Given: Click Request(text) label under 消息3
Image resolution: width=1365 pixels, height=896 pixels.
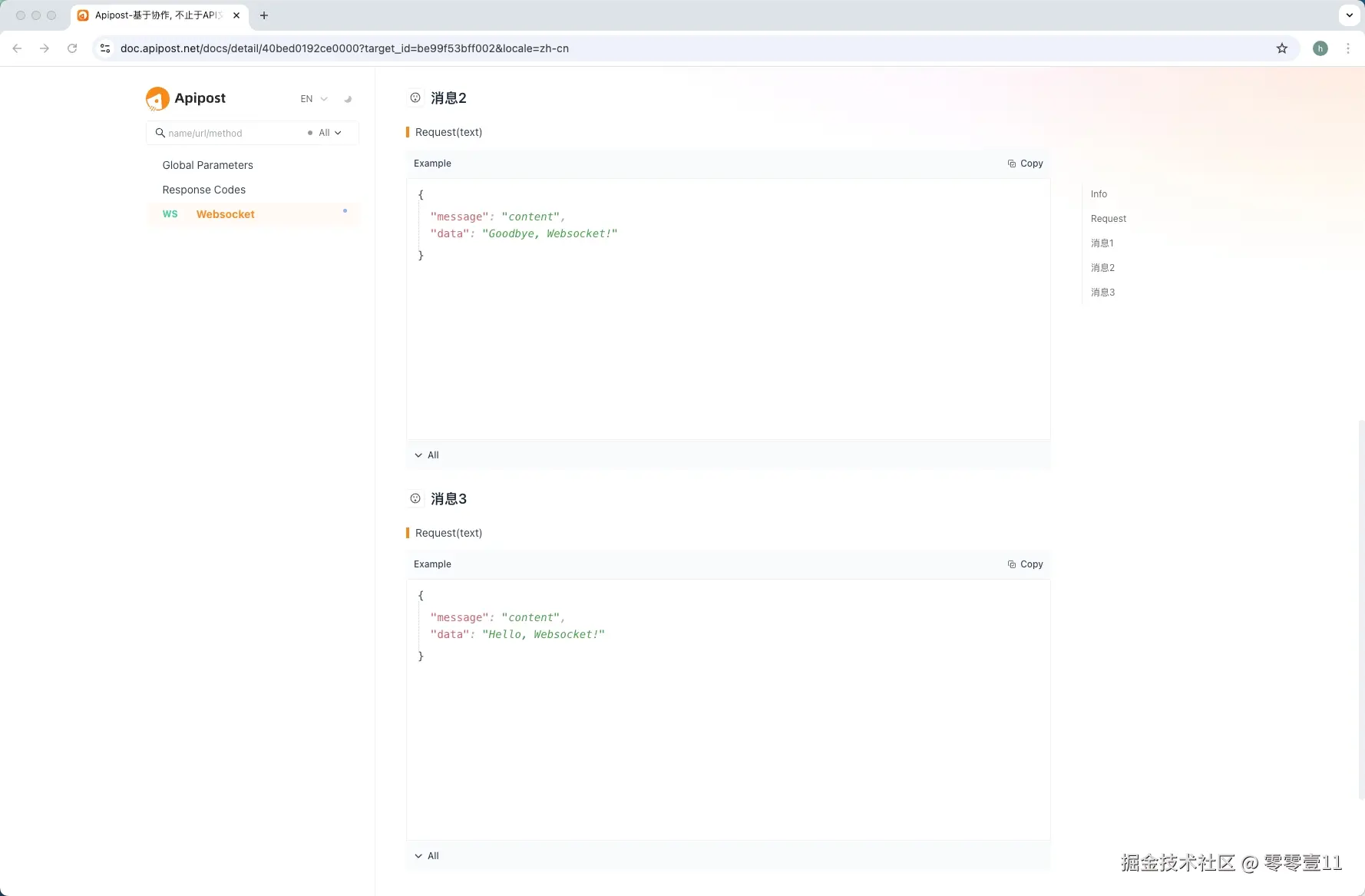Looking at the screenshot, I should (x=448, y=533).
